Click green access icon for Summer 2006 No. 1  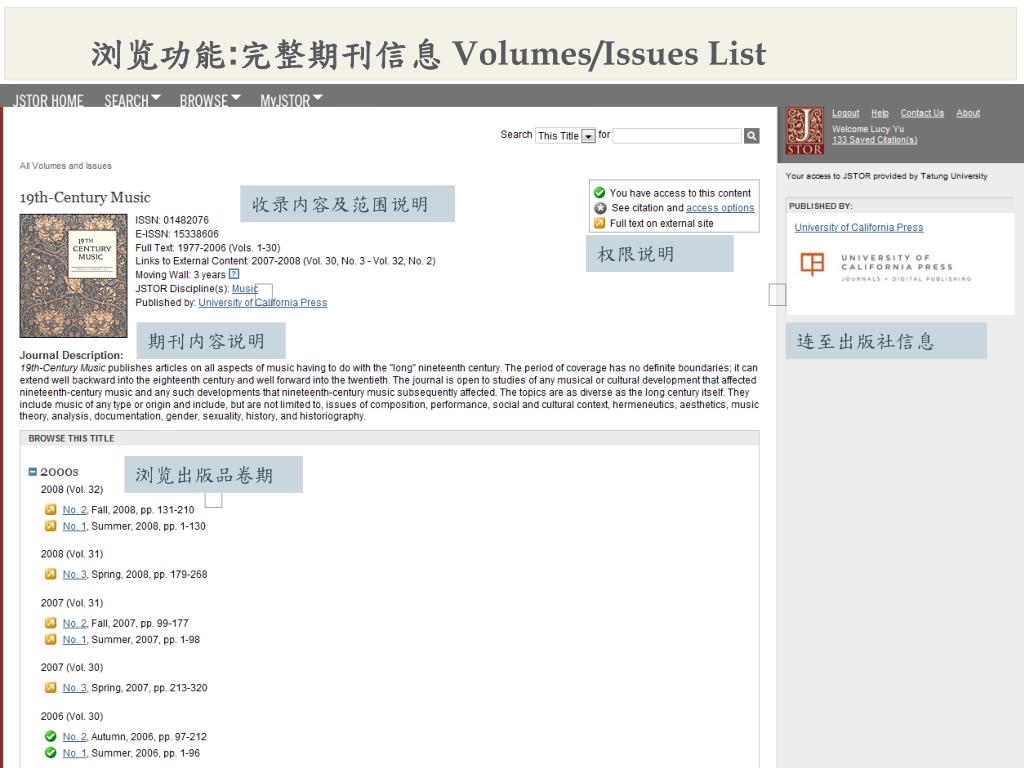point(50,752)
